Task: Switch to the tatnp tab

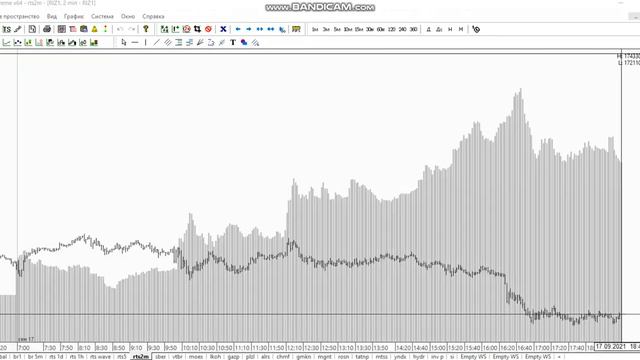Action: 362,357
